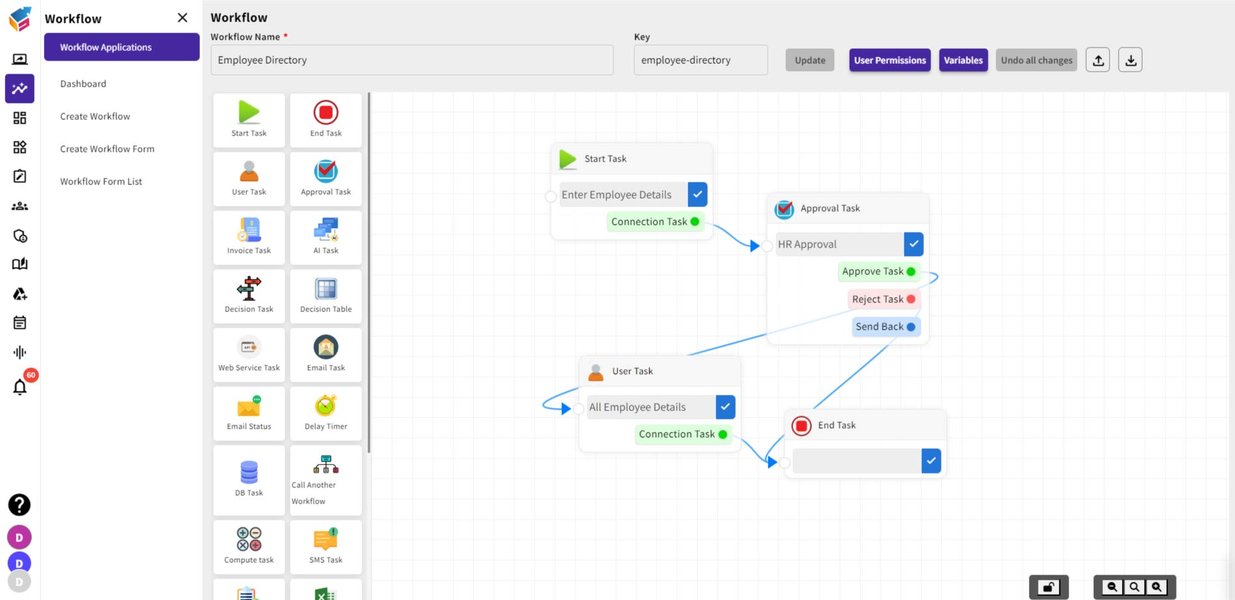The width and height of the screenshot is (1235, 600).
Task: Close the Workflow side panel
Action: click(182, 18)
